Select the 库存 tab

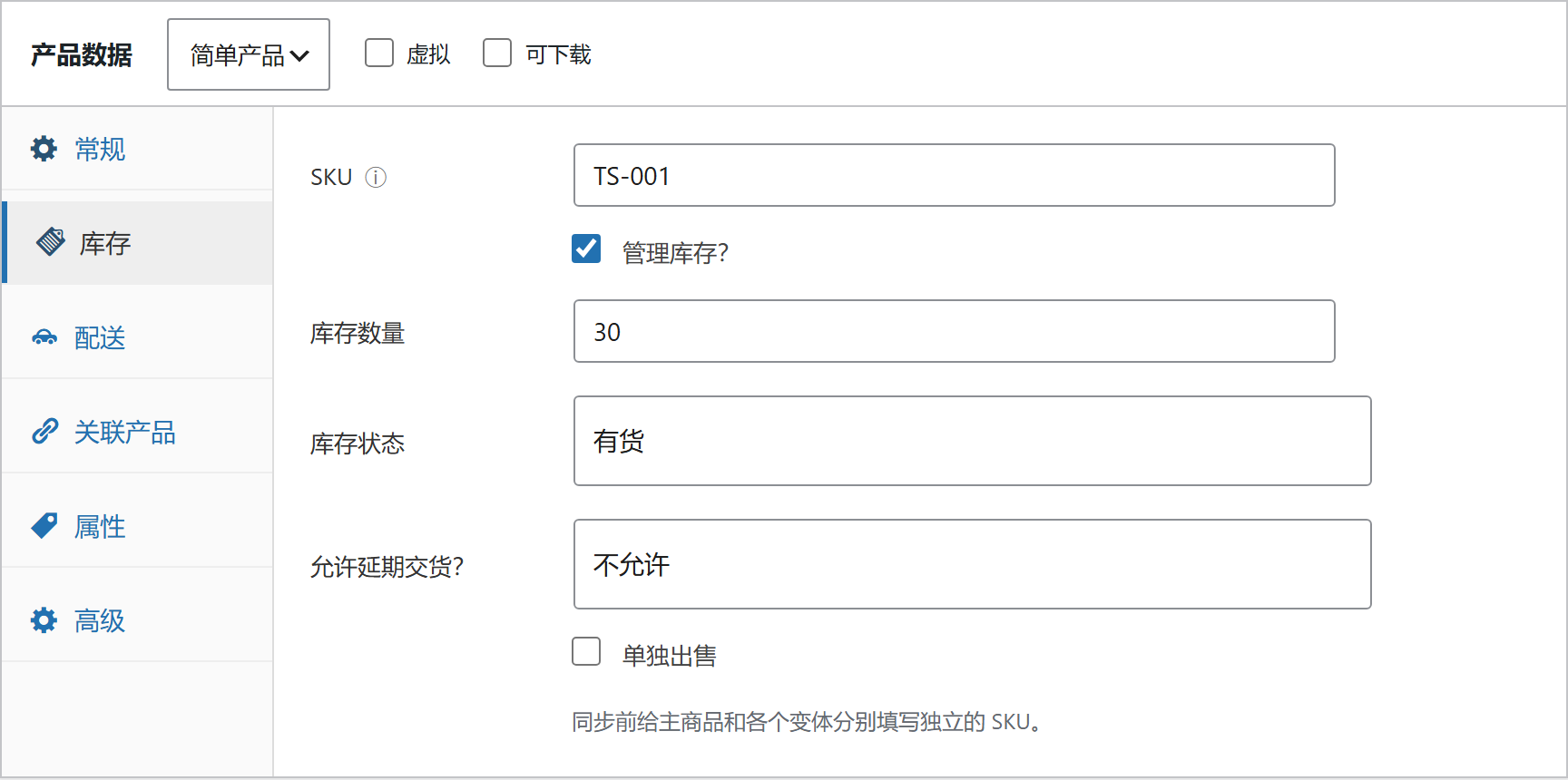coord(137,242)
